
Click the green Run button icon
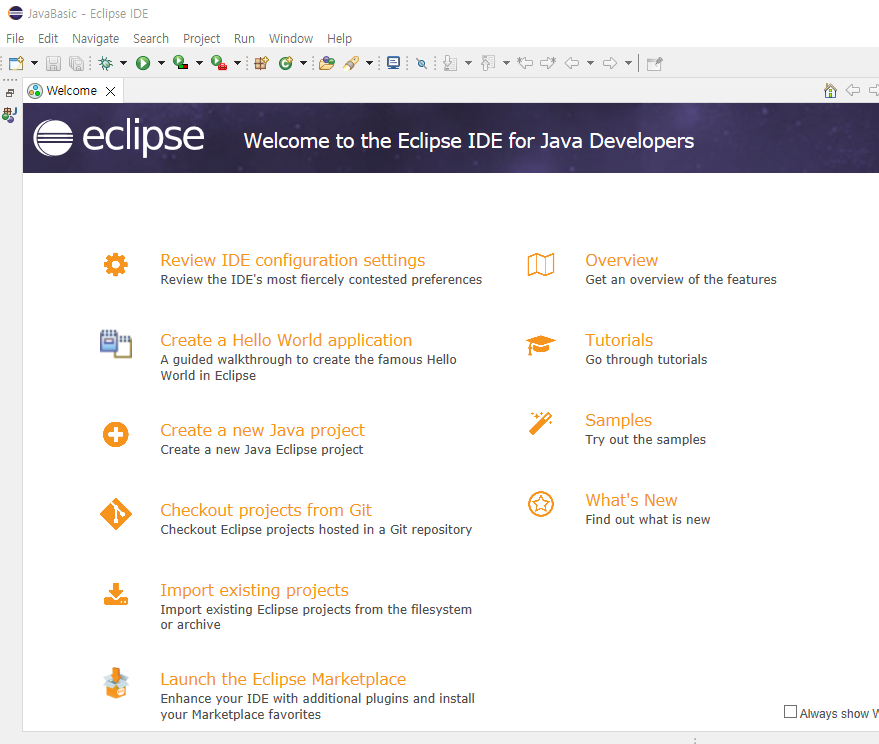(143, 63)
